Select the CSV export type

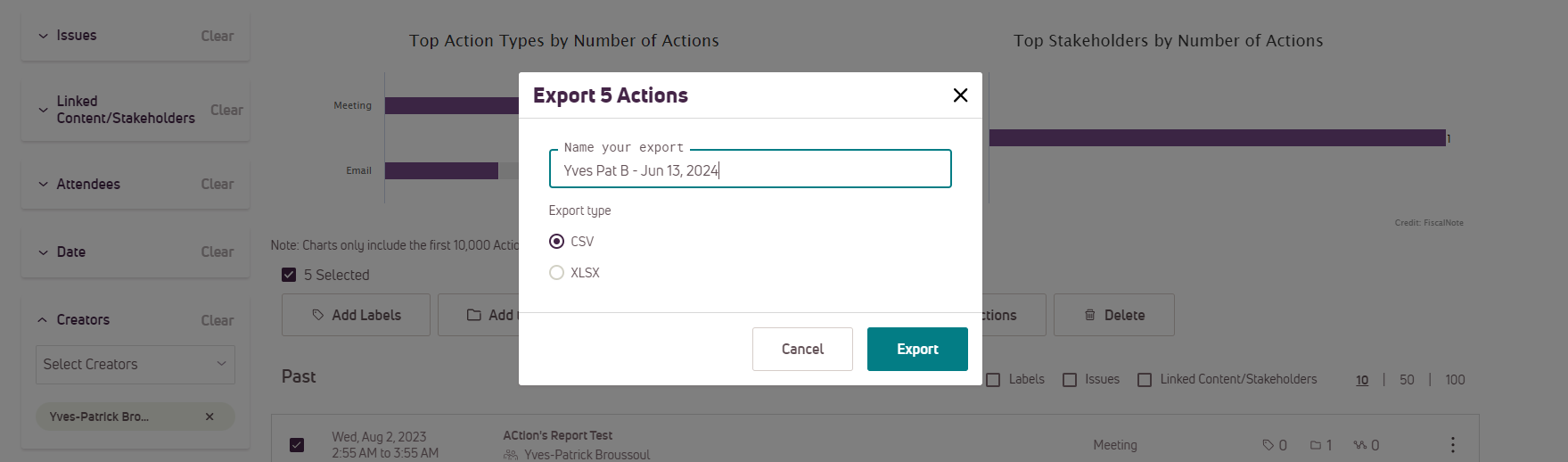(556, 242)
